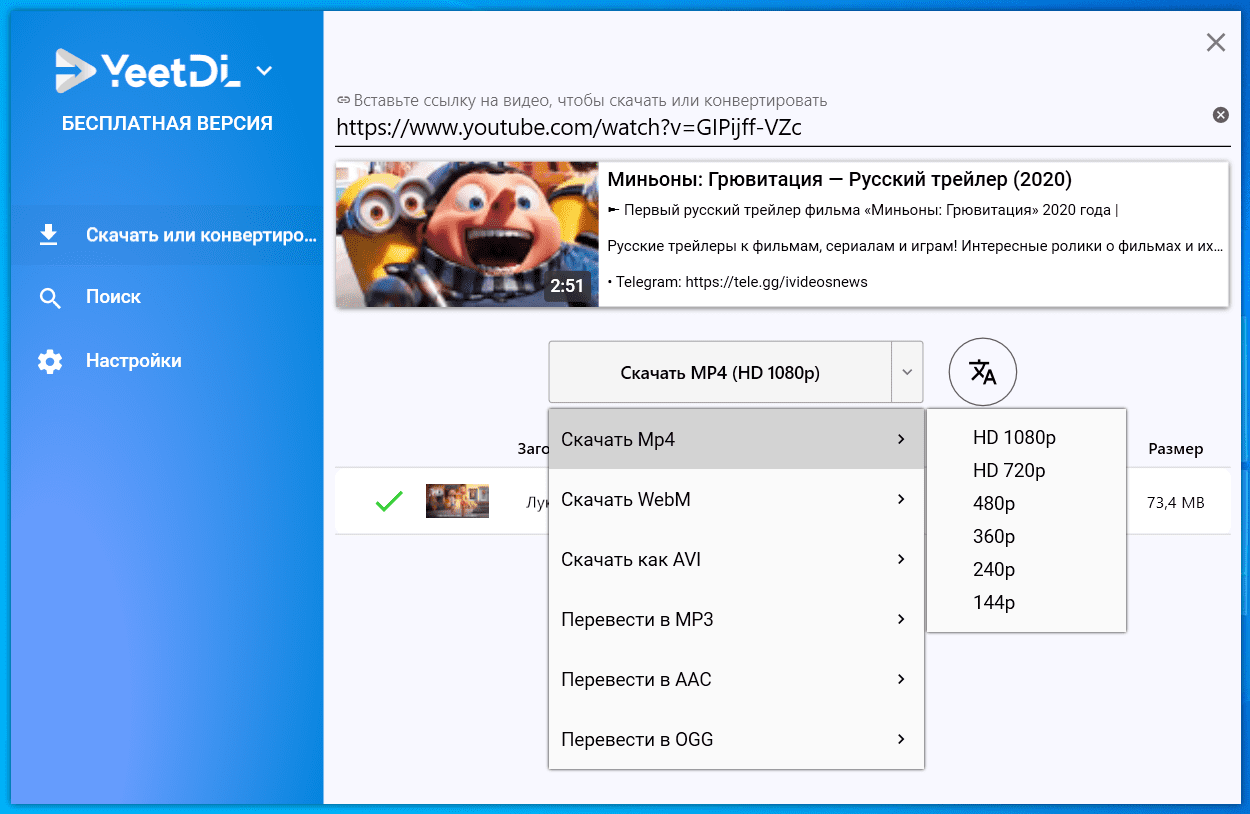Click the Размер column header
The image size is (1250, 814).
[x=1175, y=449]
